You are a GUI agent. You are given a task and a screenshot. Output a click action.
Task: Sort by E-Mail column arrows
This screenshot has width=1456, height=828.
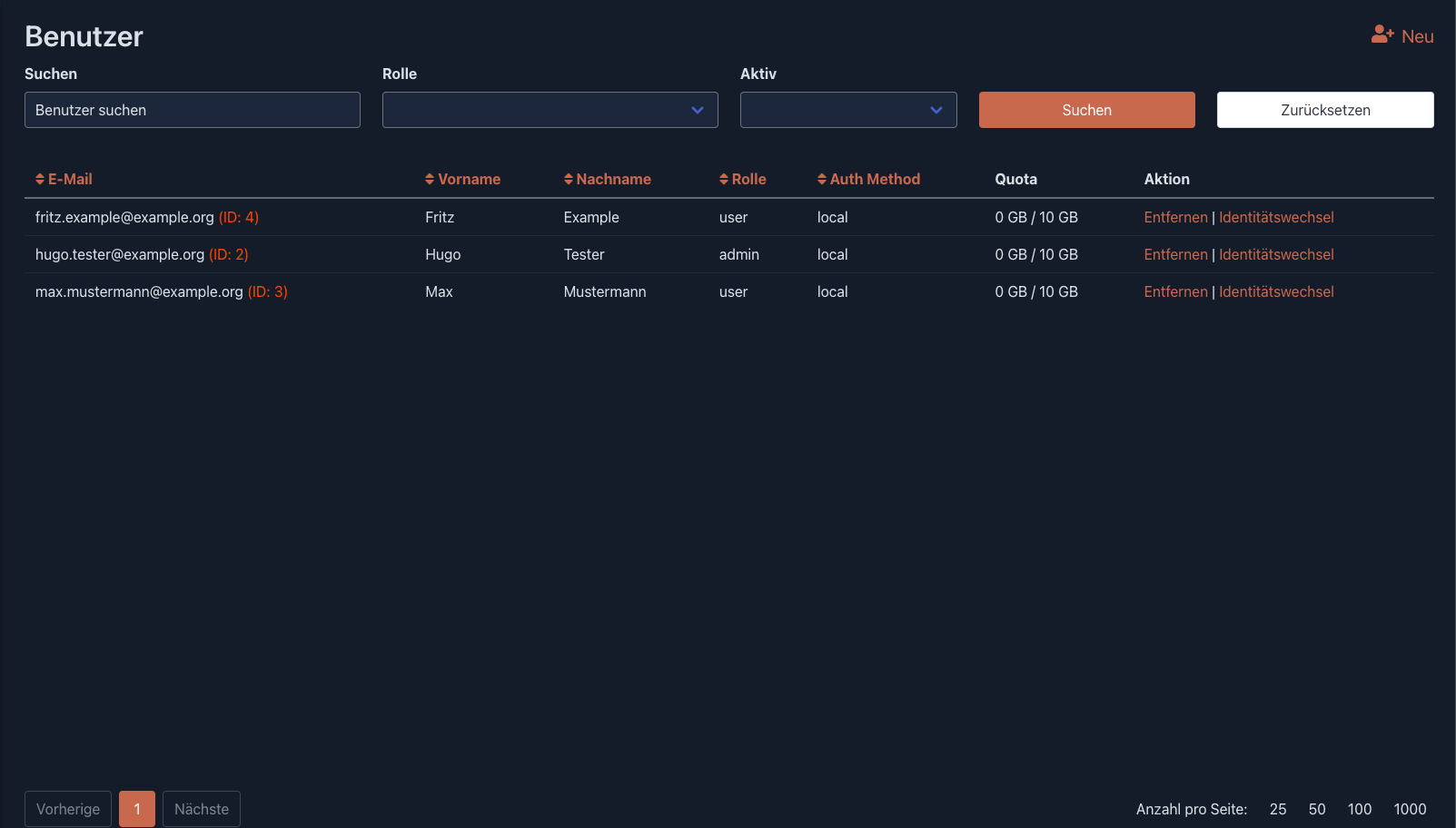pyautogui.click(x=40, y=180)
